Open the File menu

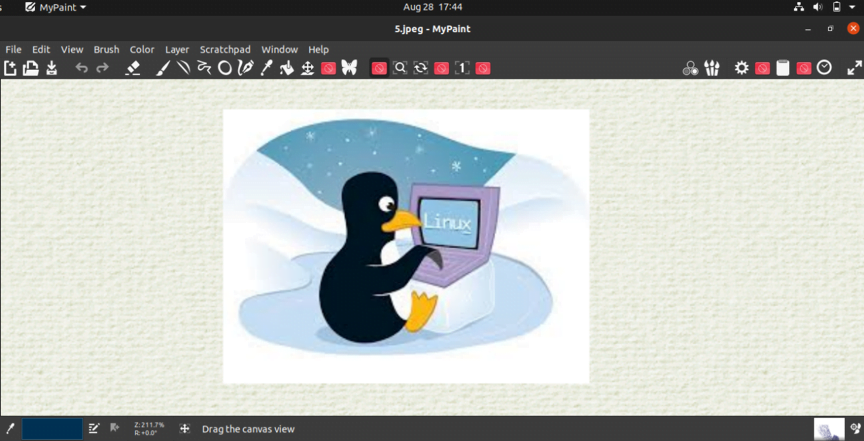click(x=13, y=50)
